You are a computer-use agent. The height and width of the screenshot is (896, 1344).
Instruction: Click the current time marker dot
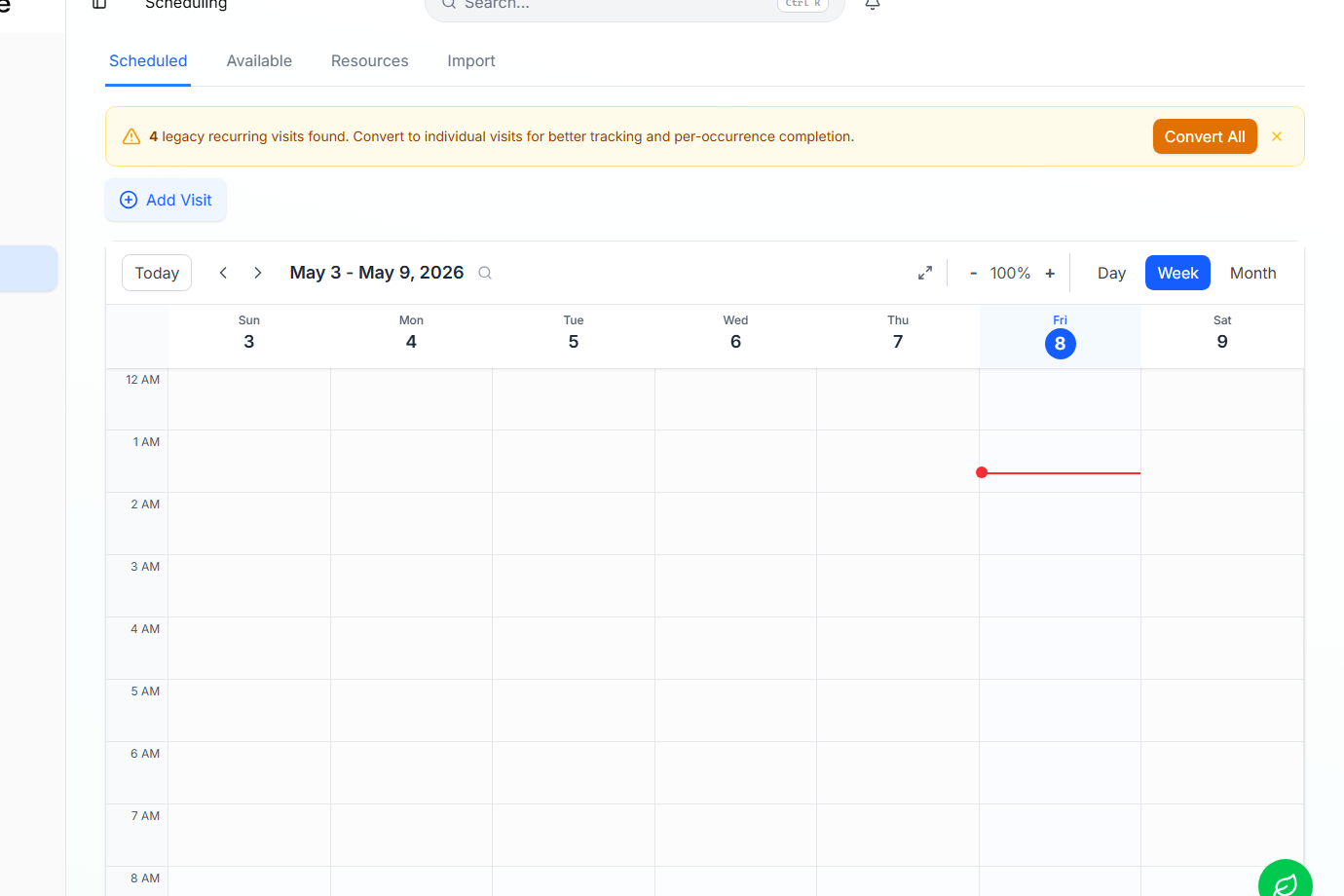(982, 472)
